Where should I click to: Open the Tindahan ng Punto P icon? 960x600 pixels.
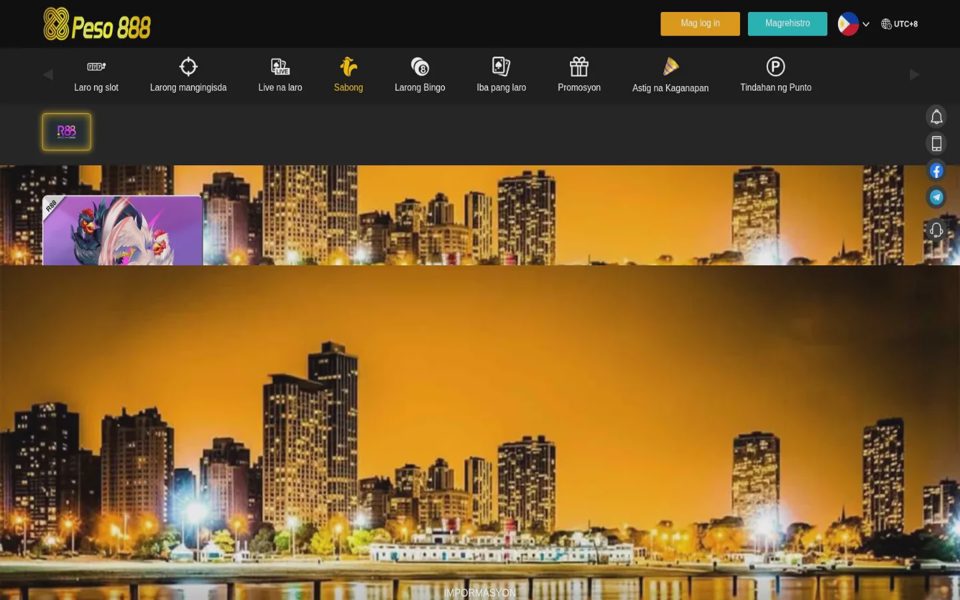click(x=776, y=66)
